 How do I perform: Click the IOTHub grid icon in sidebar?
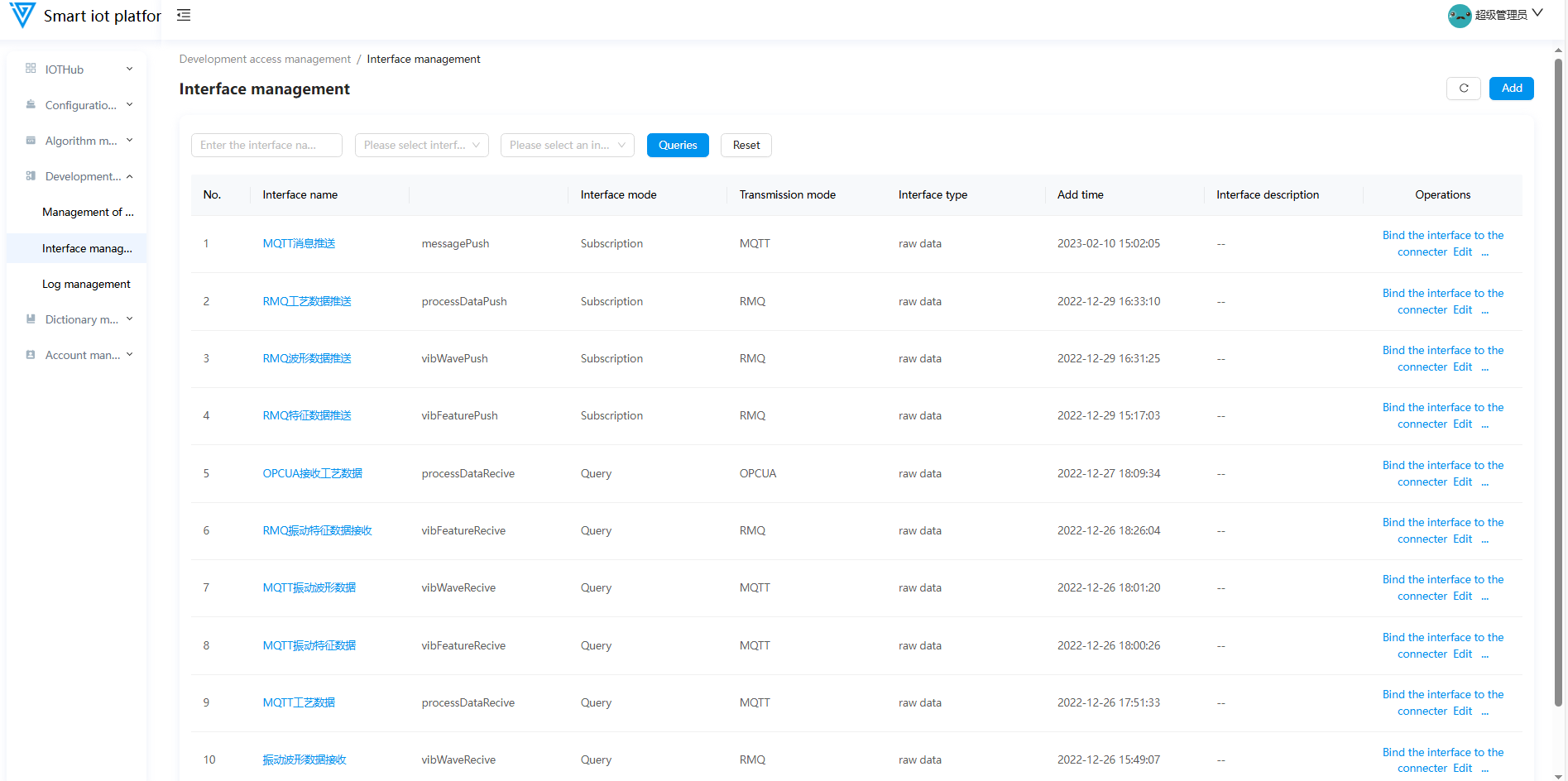click(x=31, y=69)
